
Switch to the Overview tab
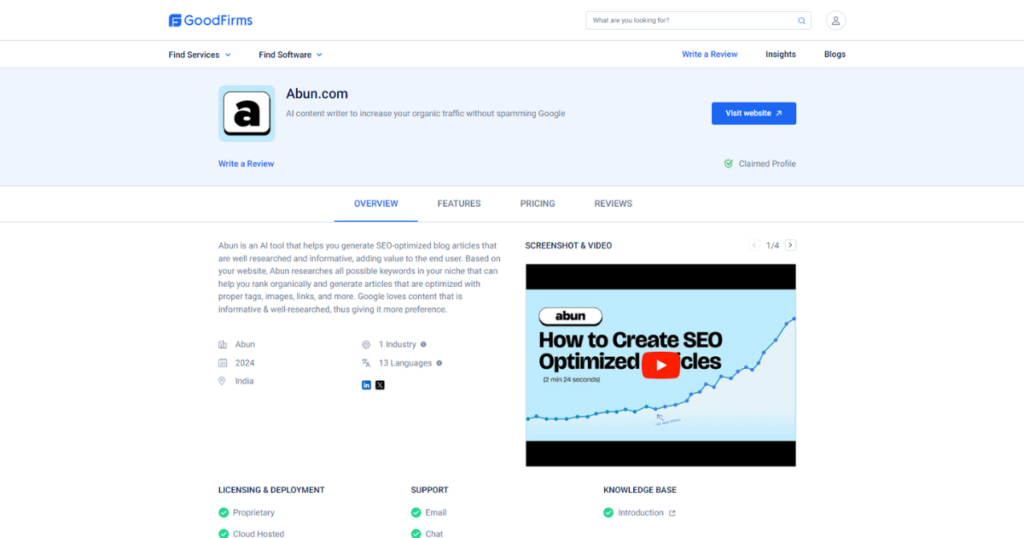(x=376, y=204)
